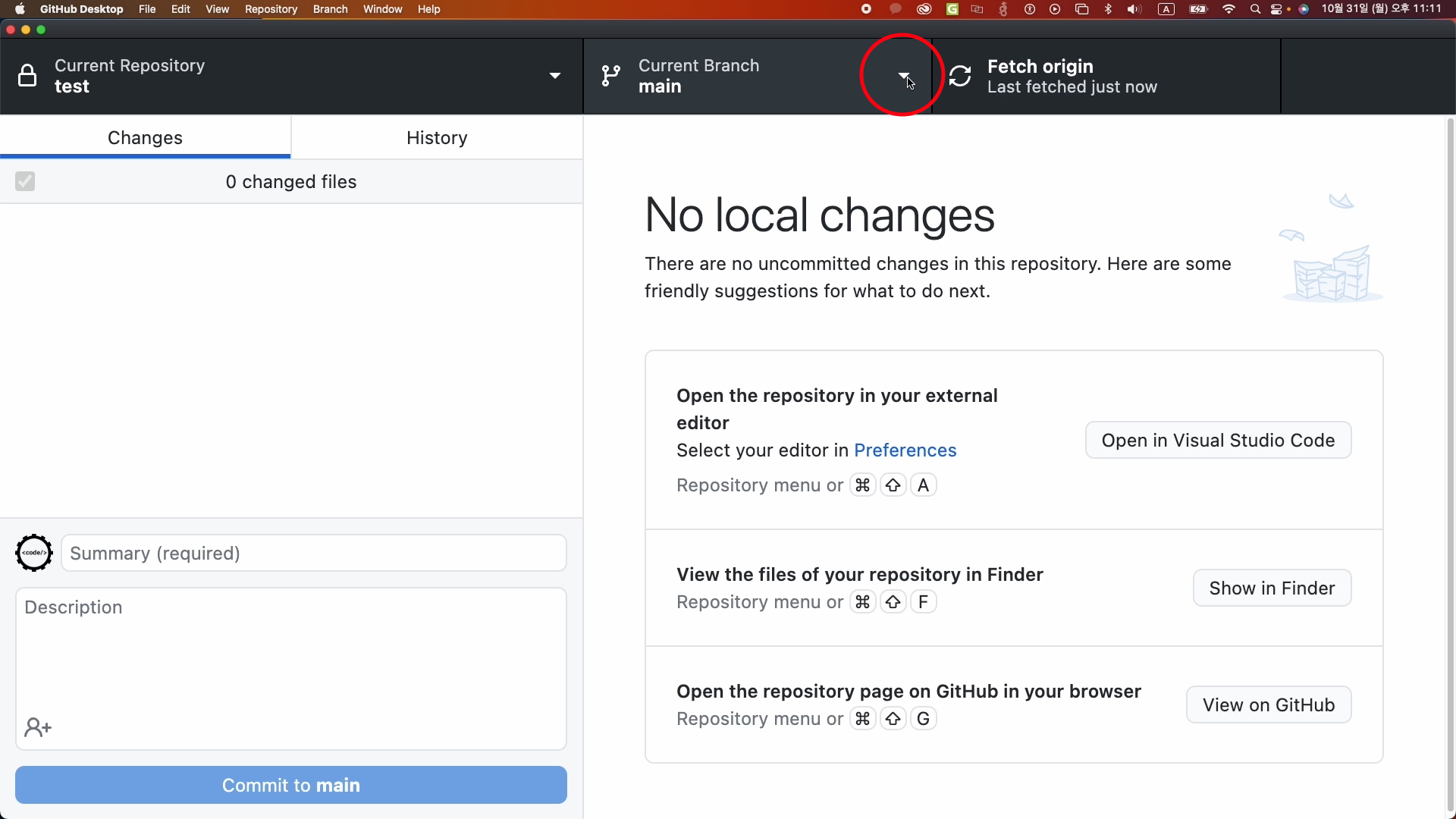Click the Description text area
The height and width of the screenshot is (819, 1456).
click(x=291, y=652)
